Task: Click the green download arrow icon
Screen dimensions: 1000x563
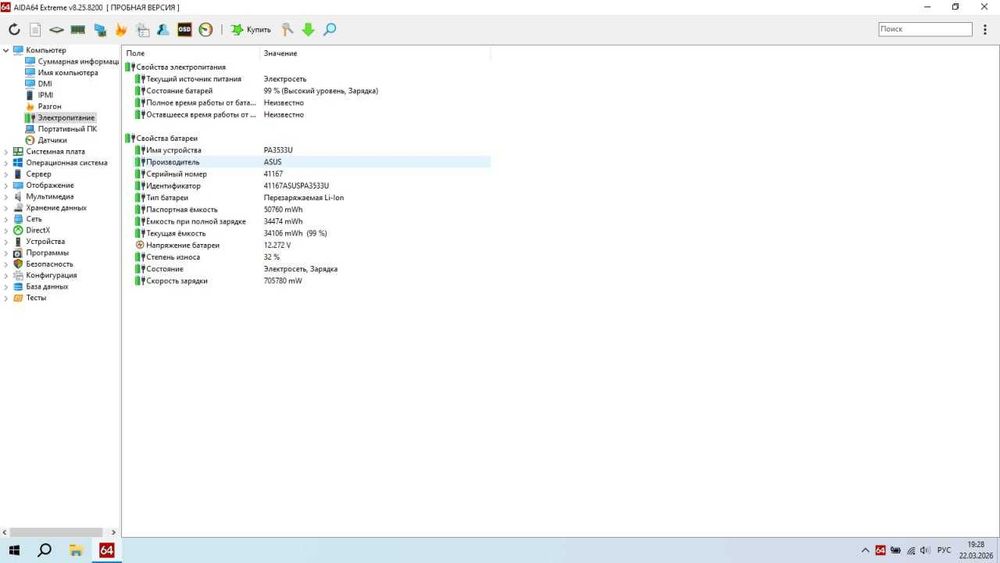Action: [x=308, y=29]
